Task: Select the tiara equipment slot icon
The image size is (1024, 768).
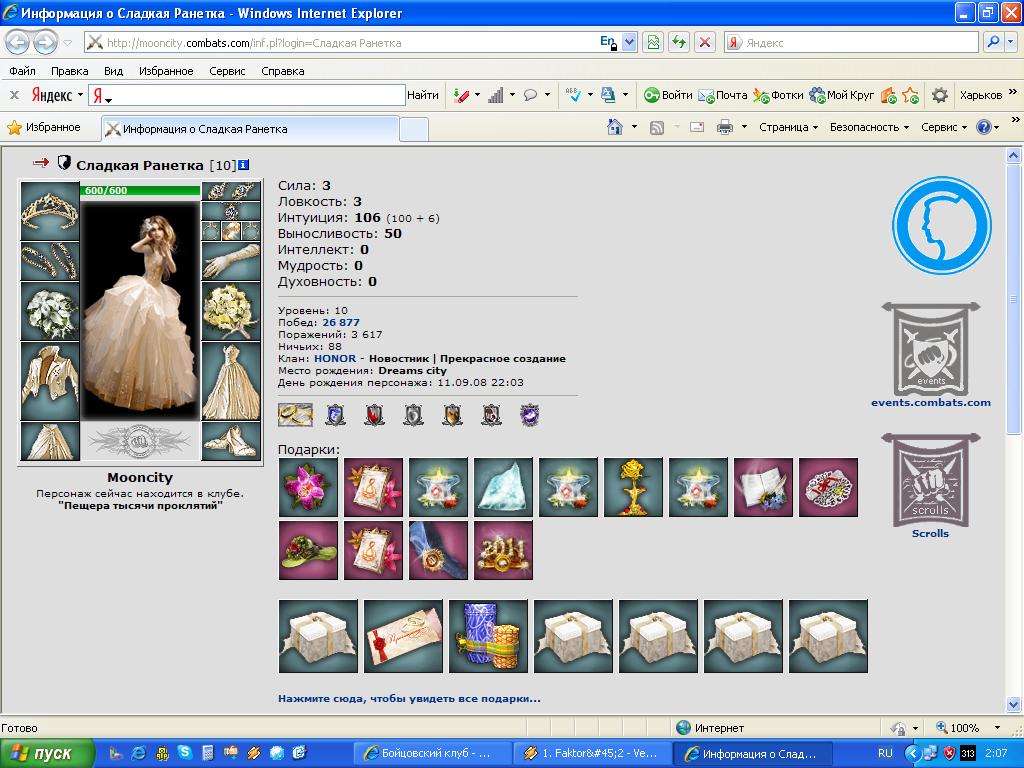Action: tap(50, 210)
